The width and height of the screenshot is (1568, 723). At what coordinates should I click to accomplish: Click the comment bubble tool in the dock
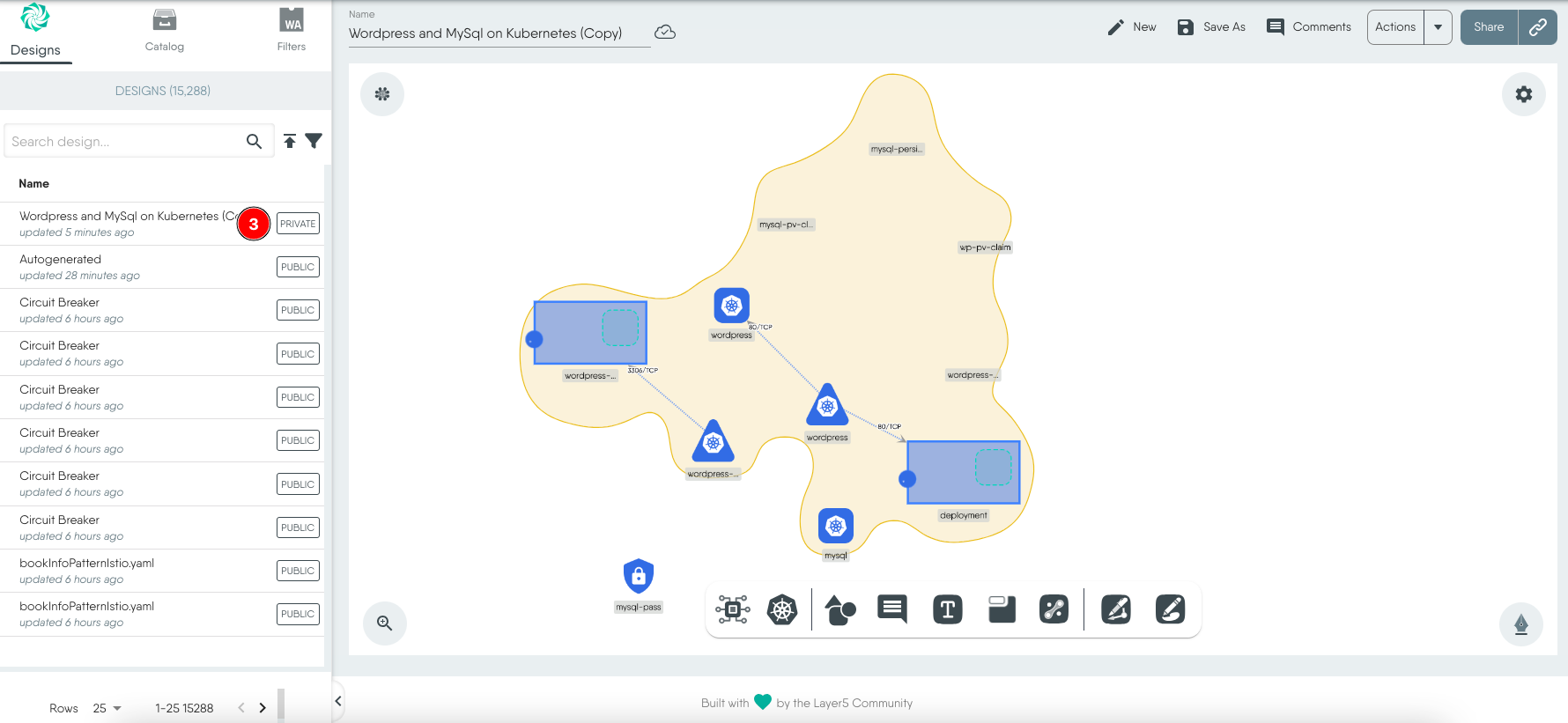coord(892,609)
